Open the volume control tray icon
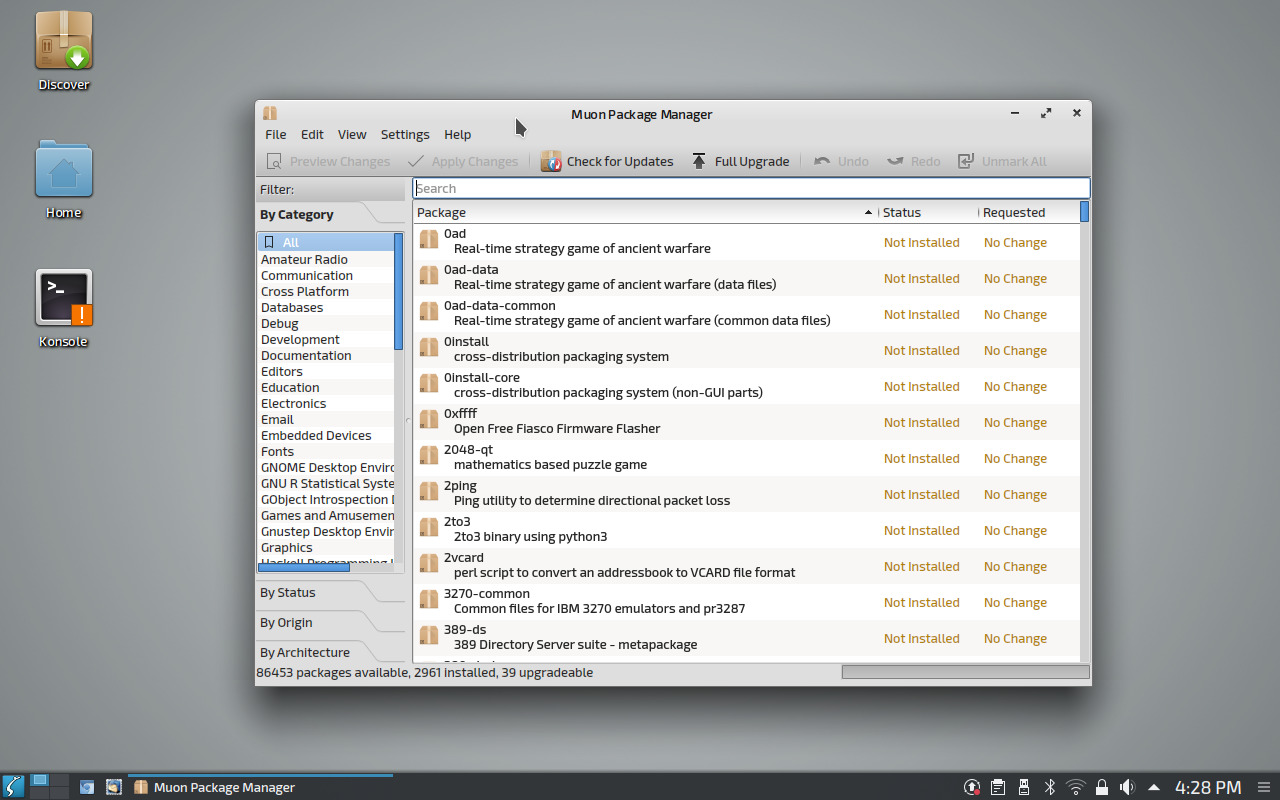 1128,787
